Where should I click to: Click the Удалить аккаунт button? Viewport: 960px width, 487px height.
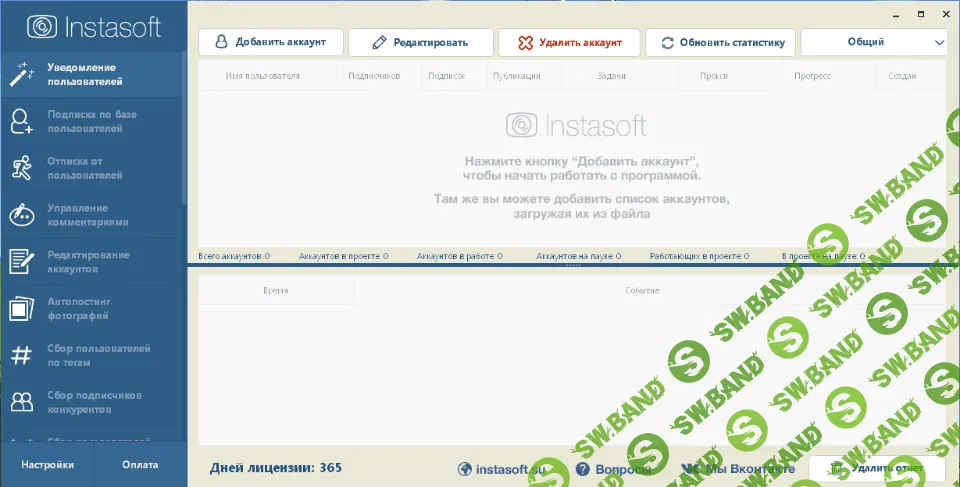click(x=569, y=42)
